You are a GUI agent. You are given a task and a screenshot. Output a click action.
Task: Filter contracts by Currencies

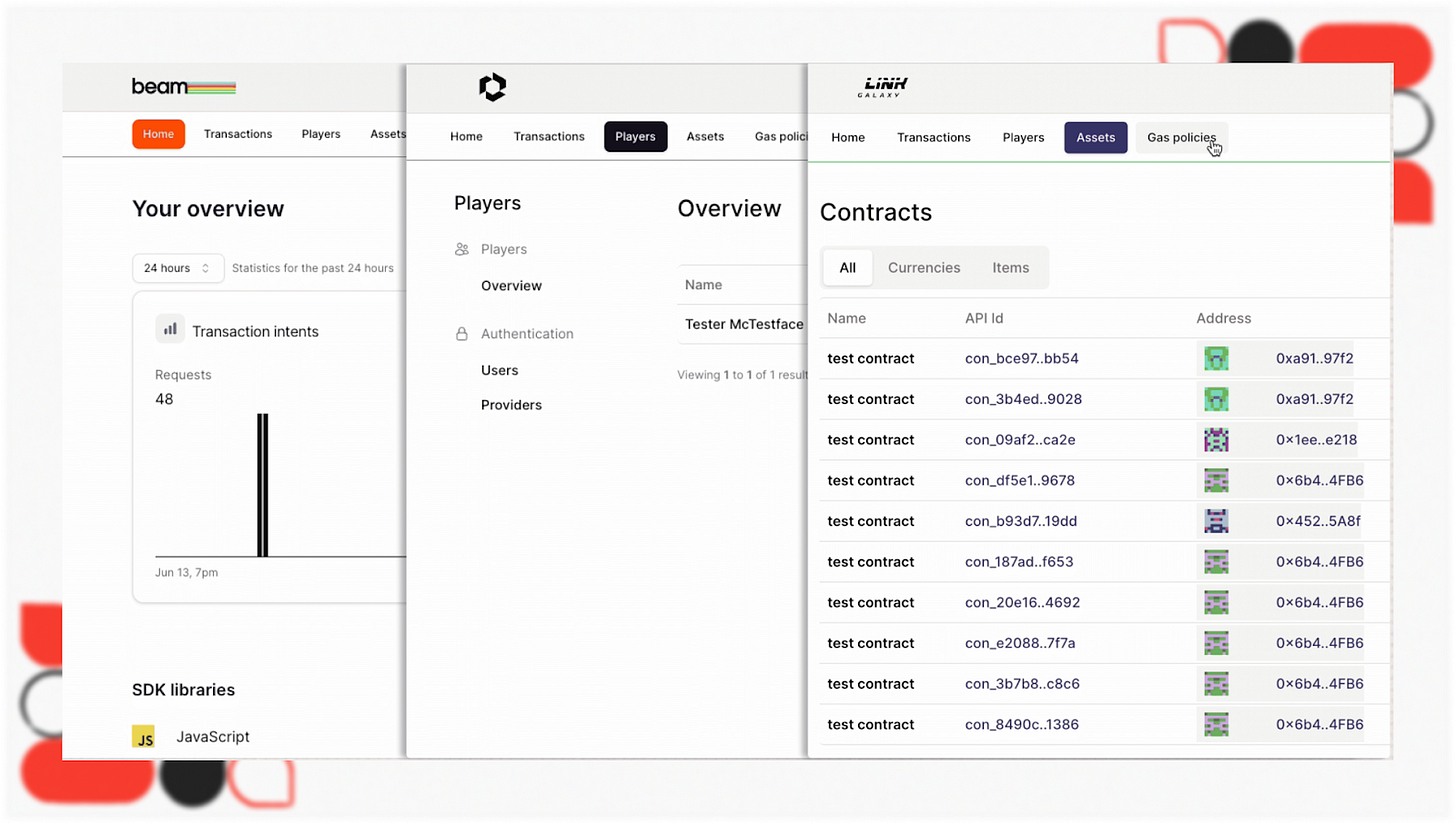[x=924, y=268]
